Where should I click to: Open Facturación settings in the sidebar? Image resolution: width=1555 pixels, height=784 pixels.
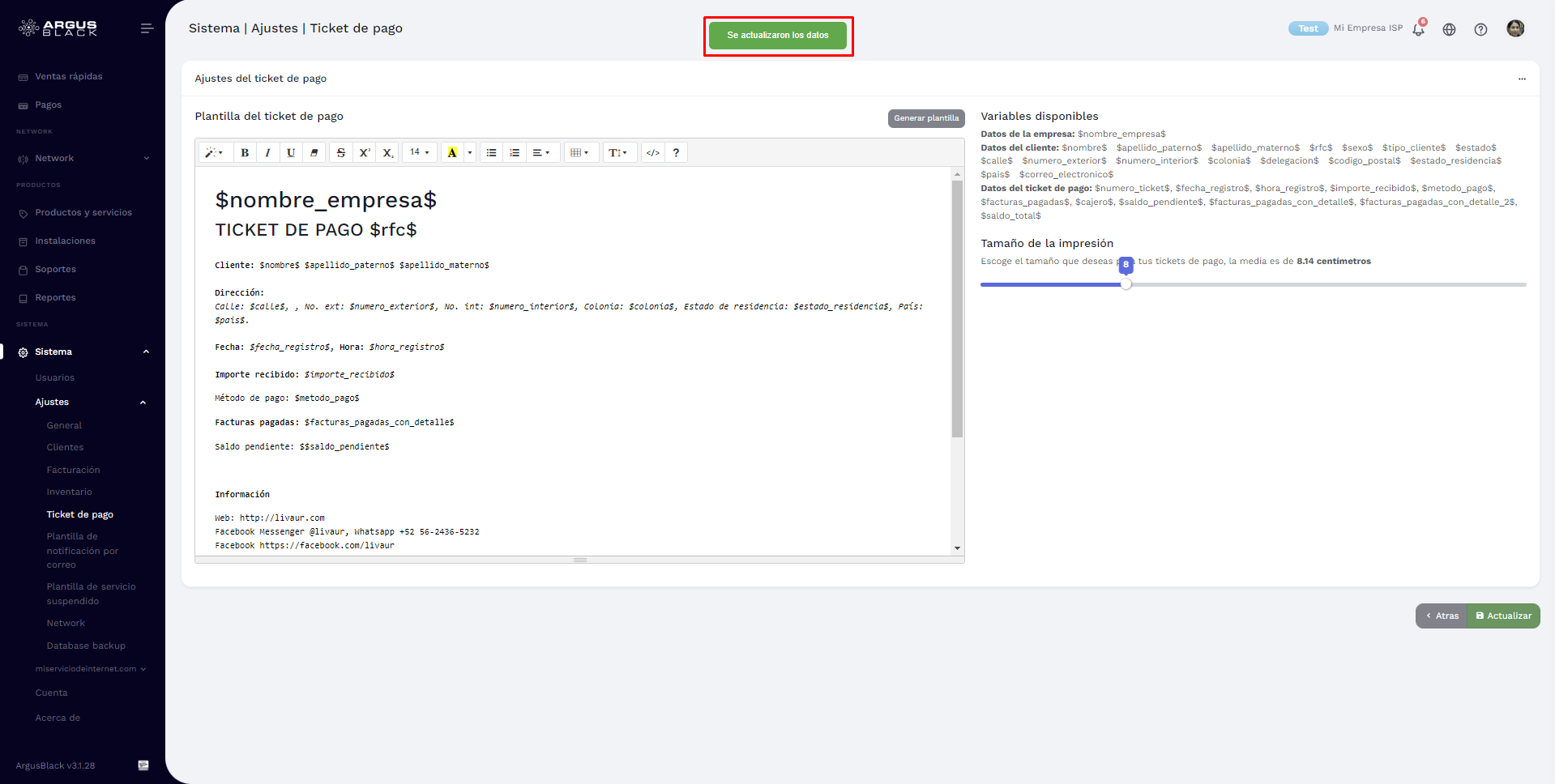click(74, 470)
